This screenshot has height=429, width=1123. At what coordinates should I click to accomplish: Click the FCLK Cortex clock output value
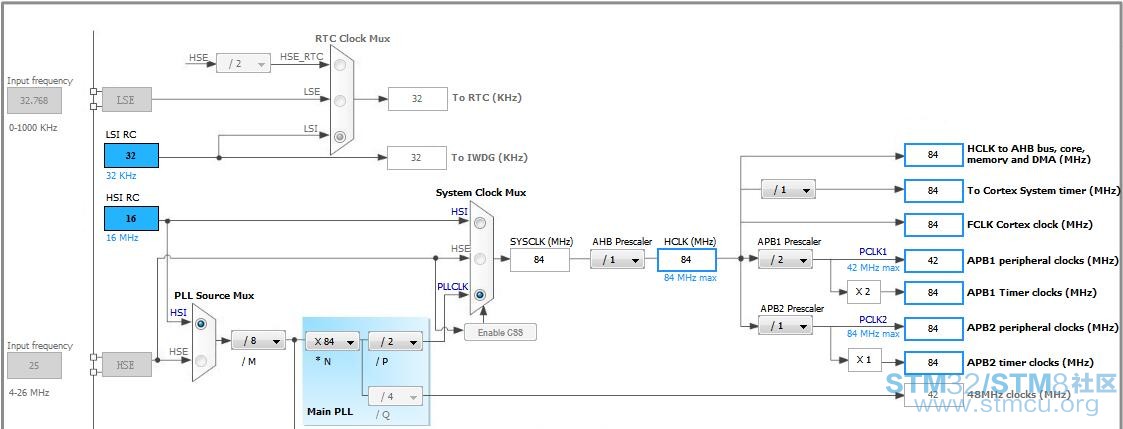coord(933,225)
